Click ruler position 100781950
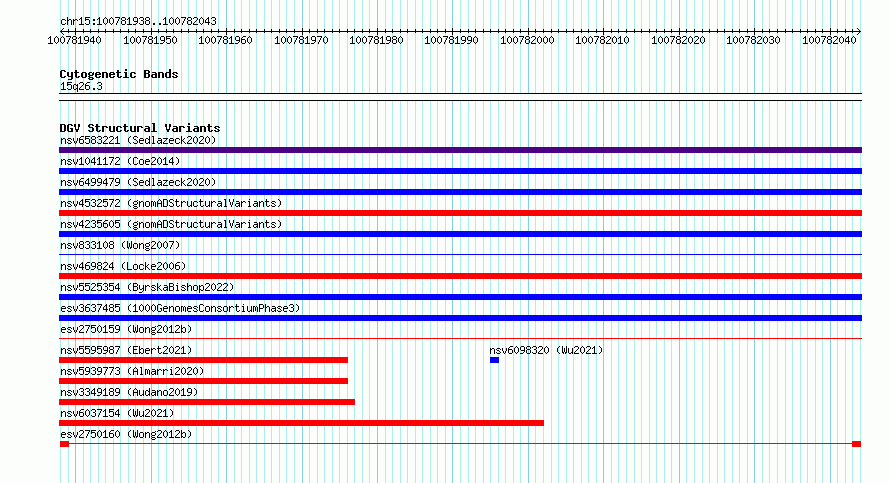The image size is (890, 483). 150,40
